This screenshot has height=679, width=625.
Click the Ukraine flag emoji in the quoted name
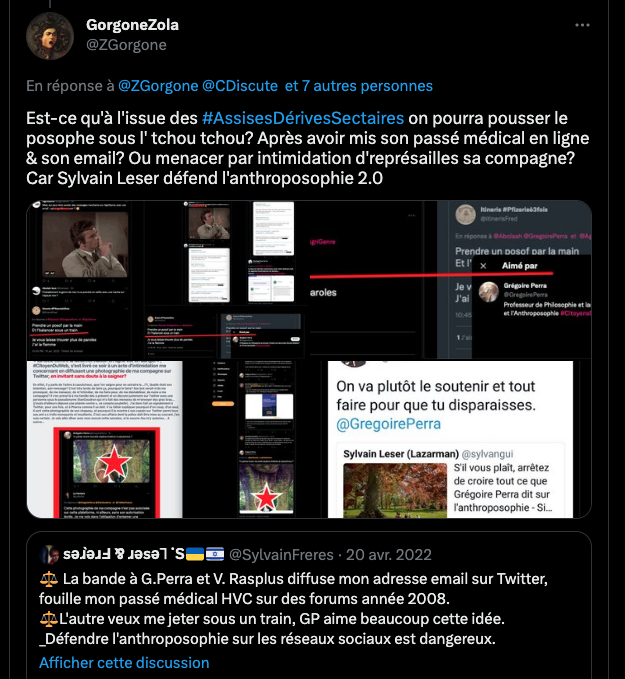(x=194, y=555)
